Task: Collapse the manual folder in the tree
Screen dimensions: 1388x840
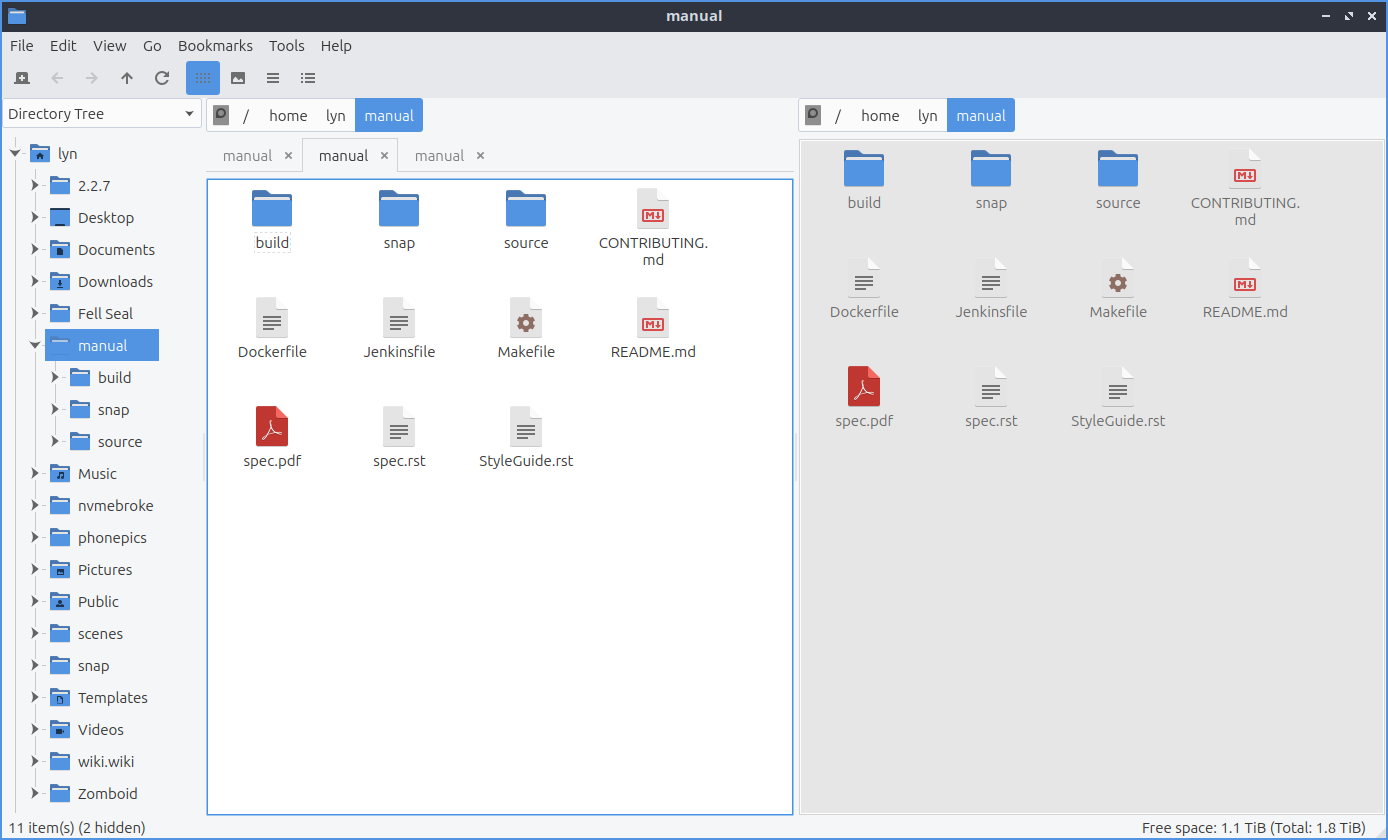Action: point(35,346)
